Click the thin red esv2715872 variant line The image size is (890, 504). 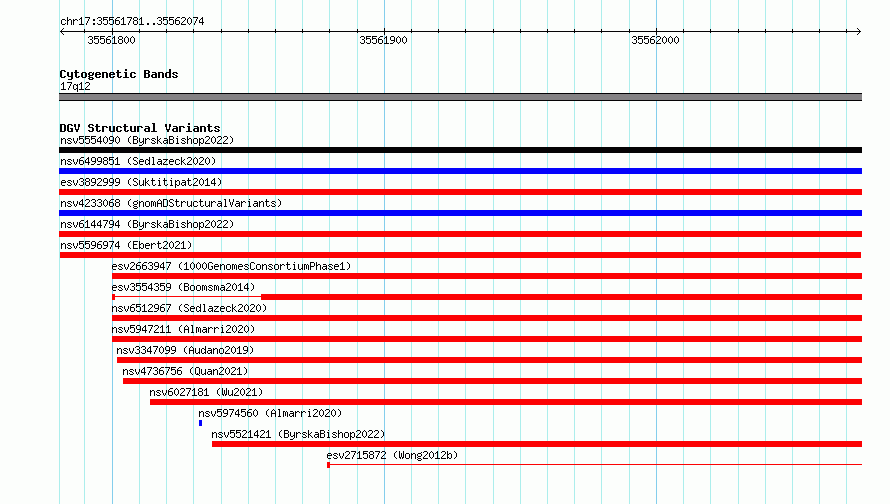(x=596, y=465)
